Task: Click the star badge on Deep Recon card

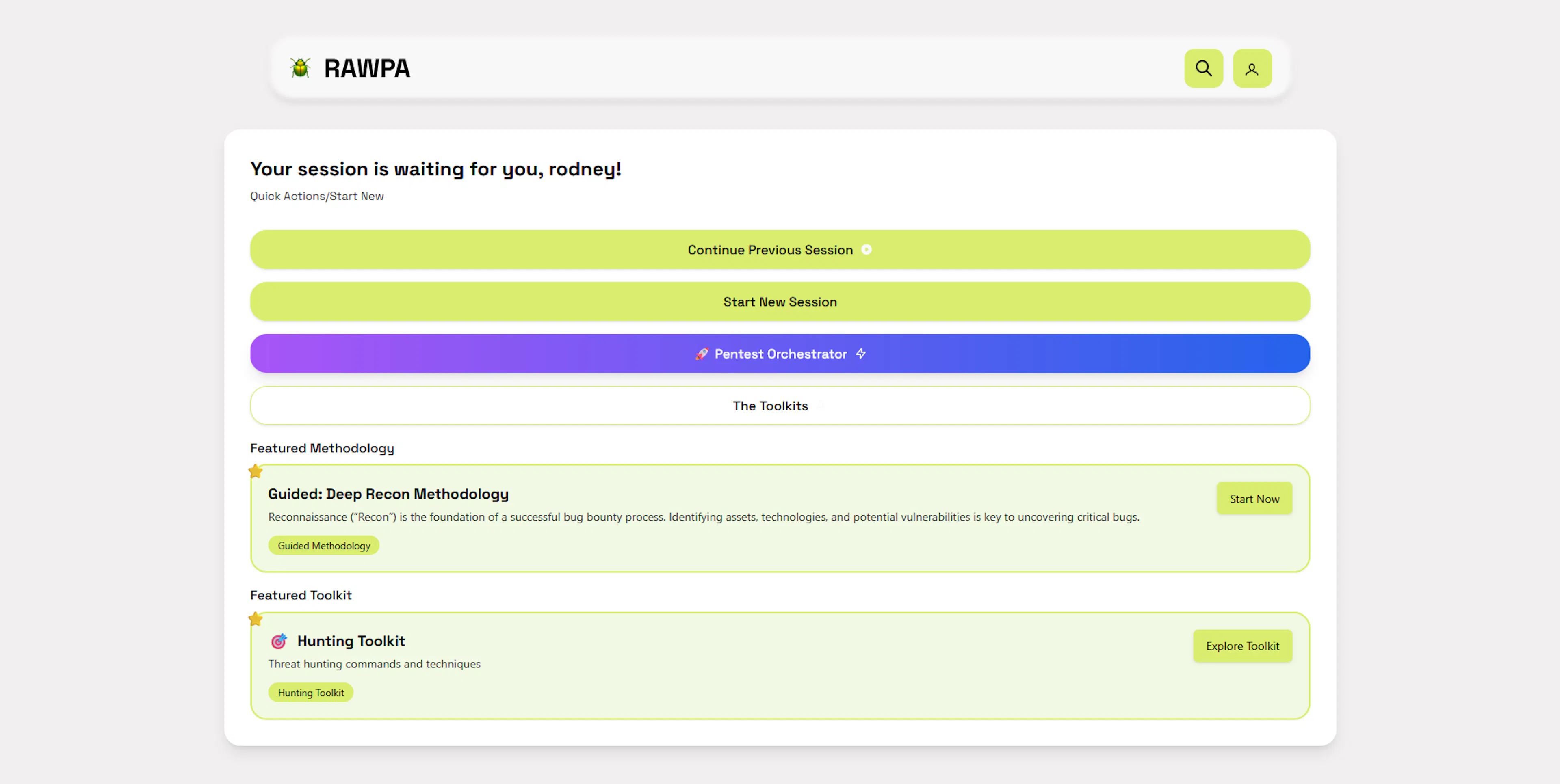Action: (x=256, y=471)
